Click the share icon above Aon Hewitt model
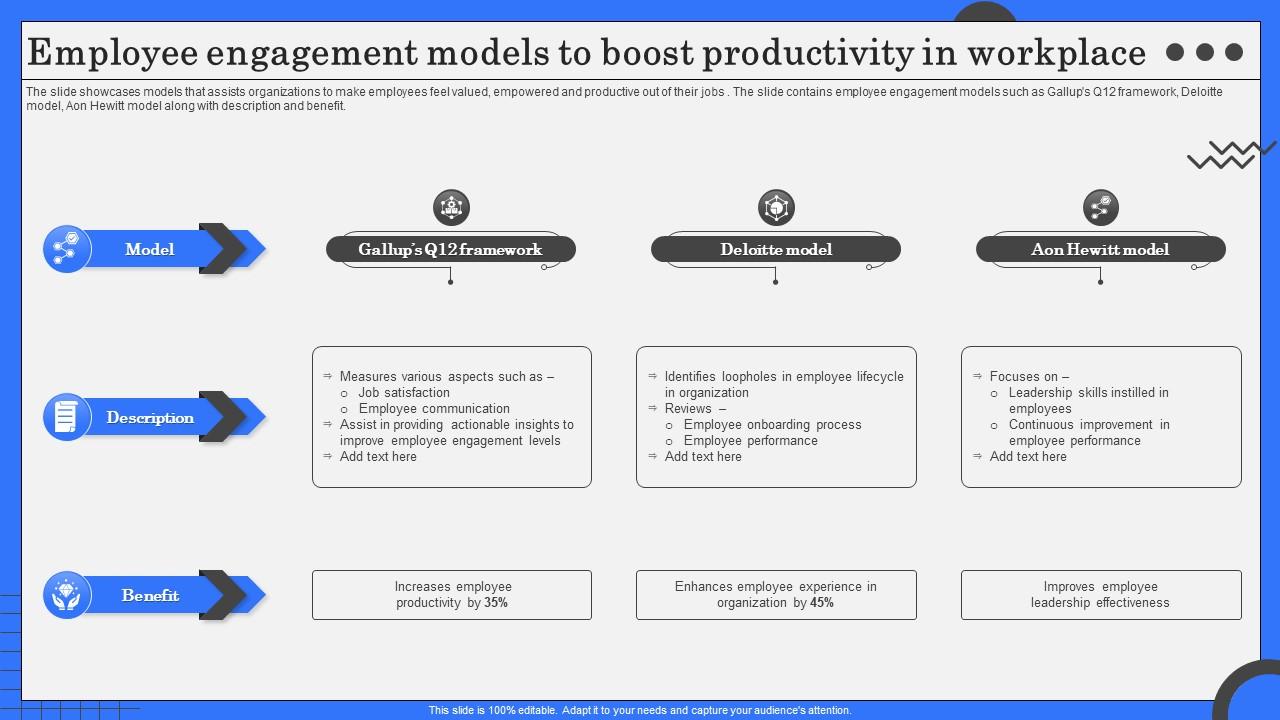Image resolution: width=1280 pixels, height=720 pixels. click(1100, 207)
